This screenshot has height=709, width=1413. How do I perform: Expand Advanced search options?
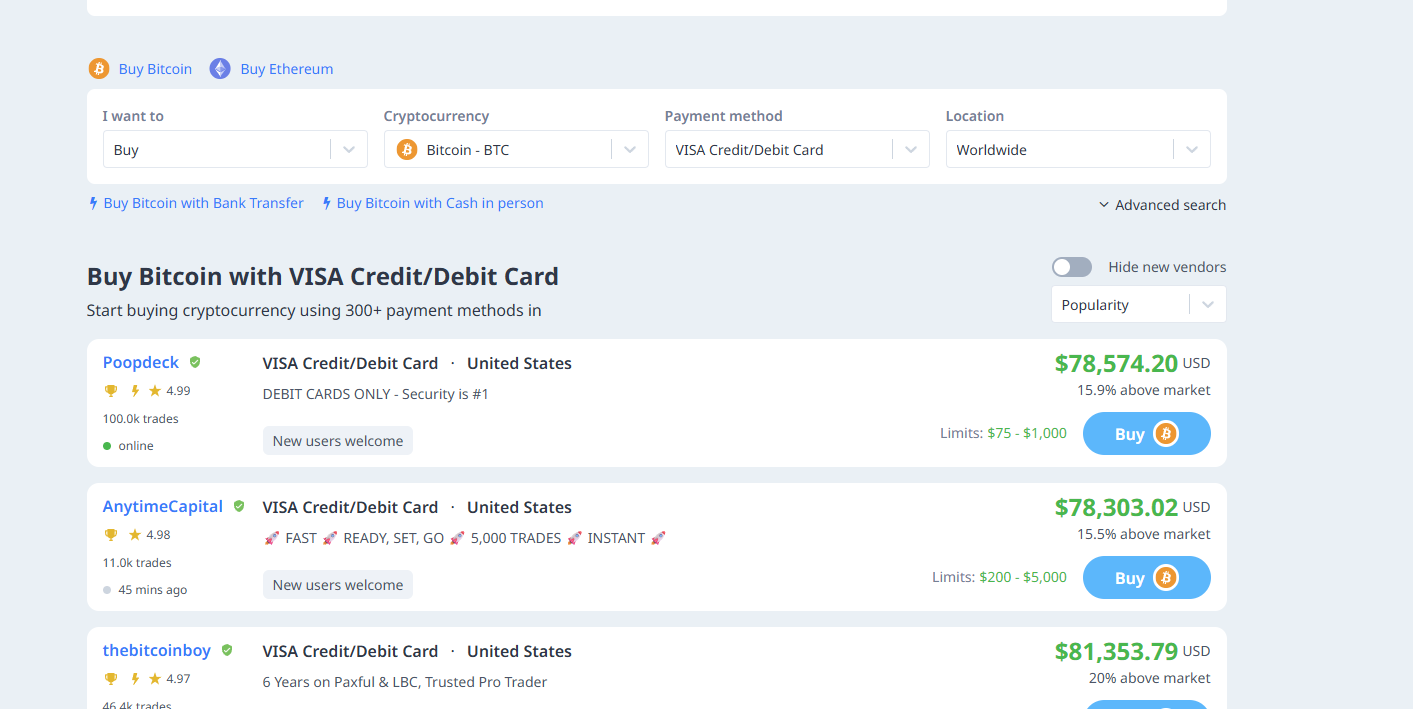click(x=1162, y=205)
